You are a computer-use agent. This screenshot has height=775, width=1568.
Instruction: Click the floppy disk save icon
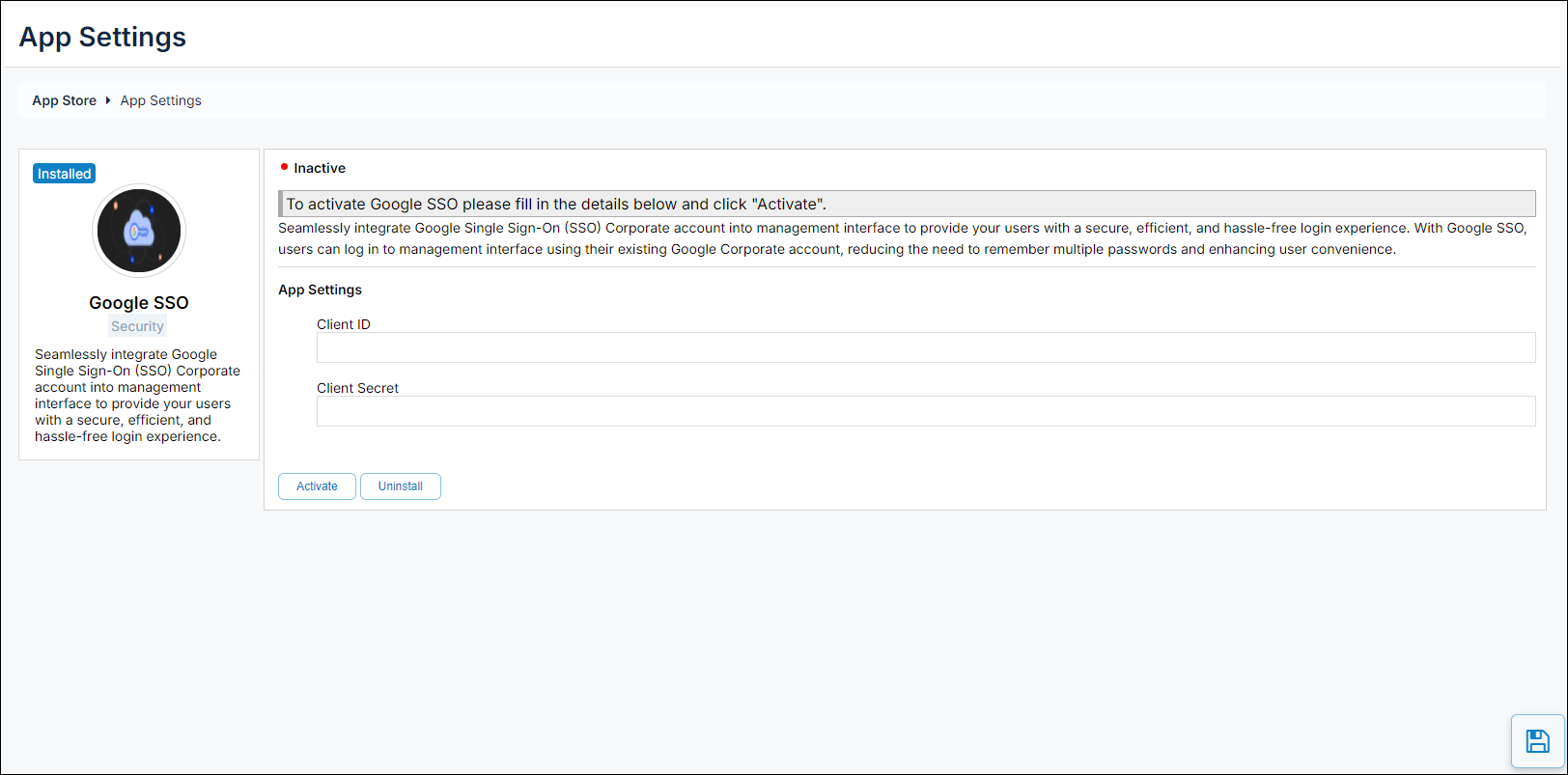tap(1537, 741)
